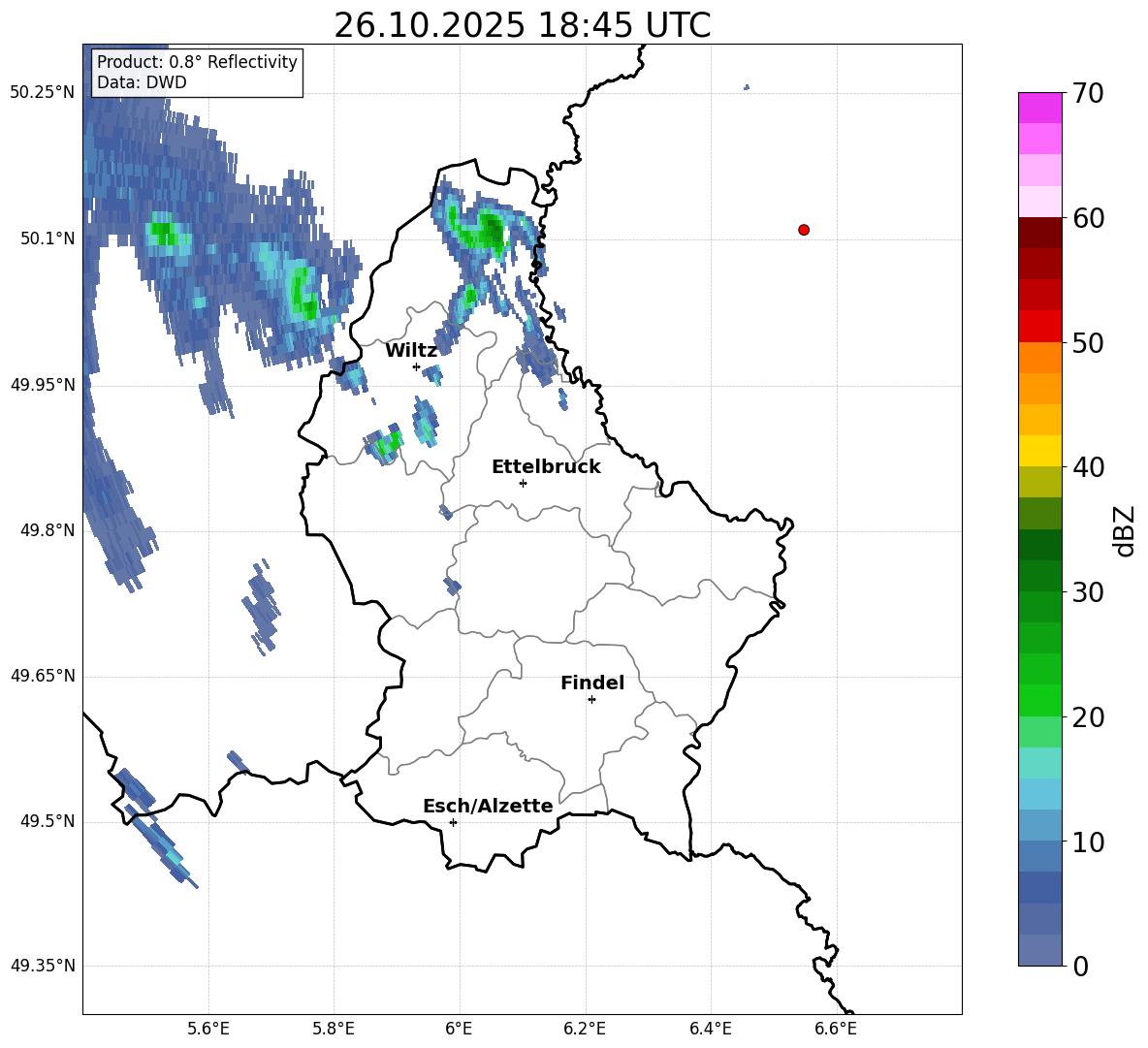
Task: Click the 10 tick on colorbar
Action: pos(1088,842)
